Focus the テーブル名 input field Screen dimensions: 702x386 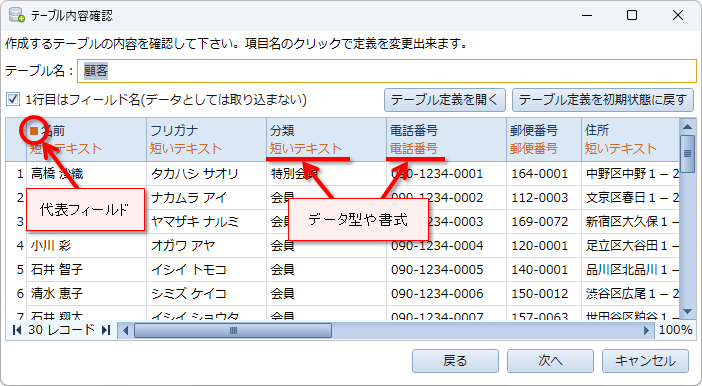coord(387,71)
